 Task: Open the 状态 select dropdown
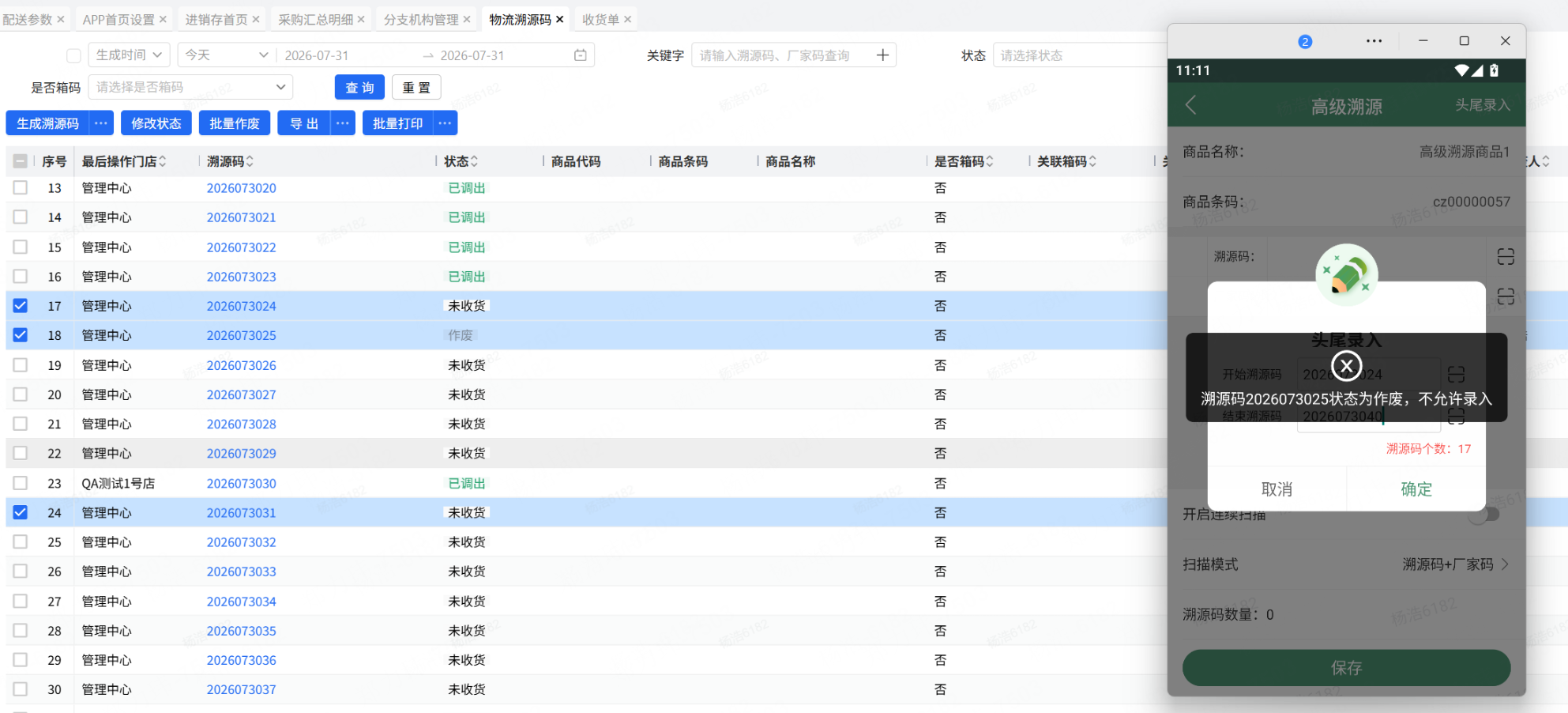1080,55
